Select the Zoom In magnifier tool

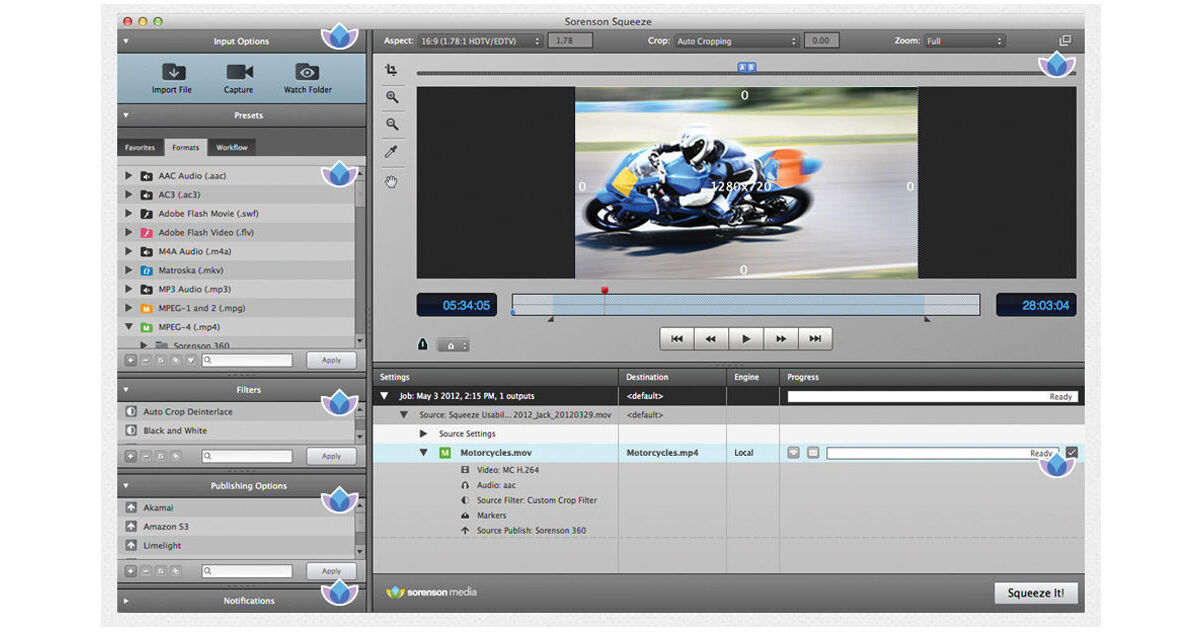[392, 97]
